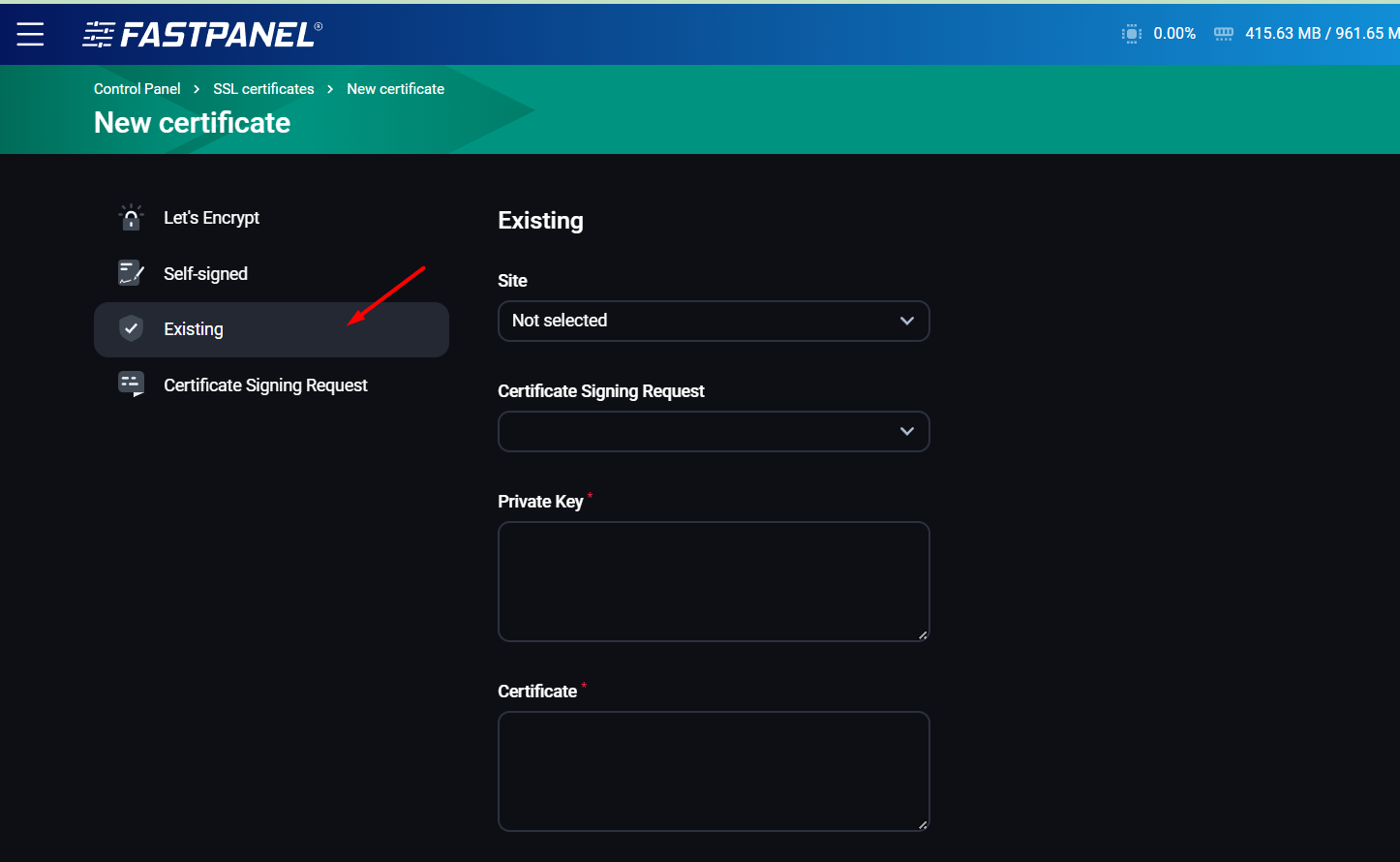Click the Existing shield checkmark icon
The image size is (1400, 862).
coord(131,329)
